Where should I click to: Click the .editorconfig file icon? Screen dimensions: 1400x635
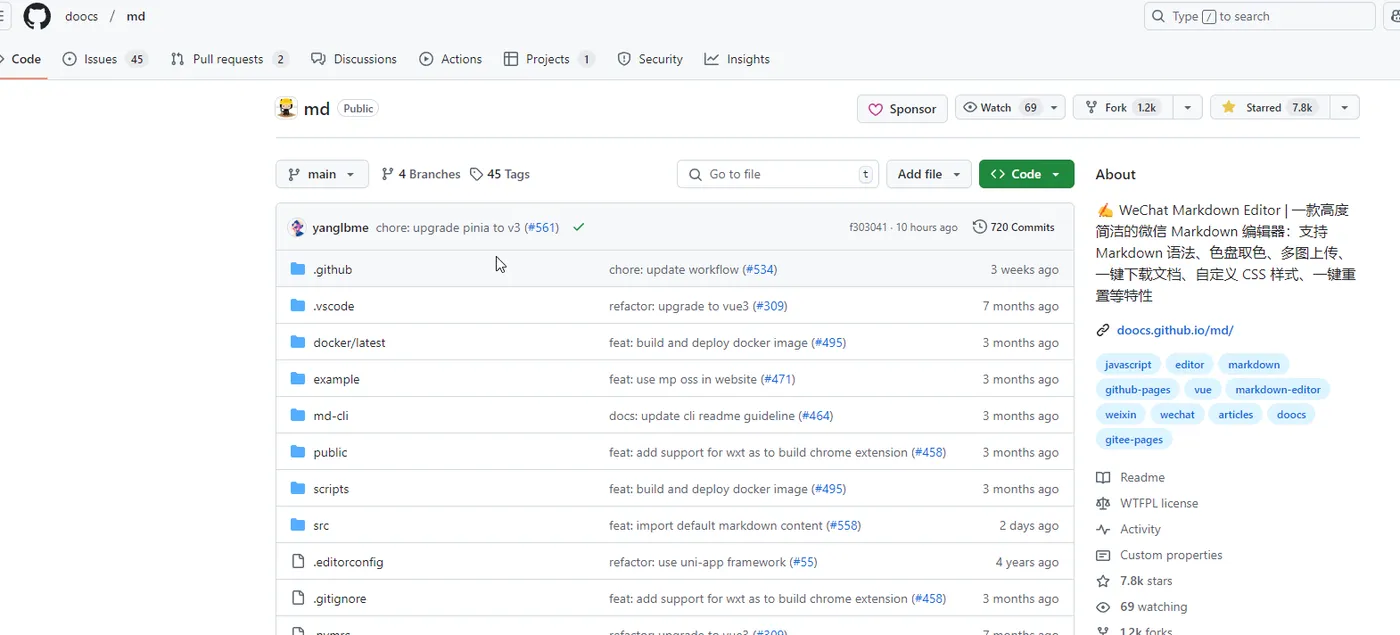297,562
